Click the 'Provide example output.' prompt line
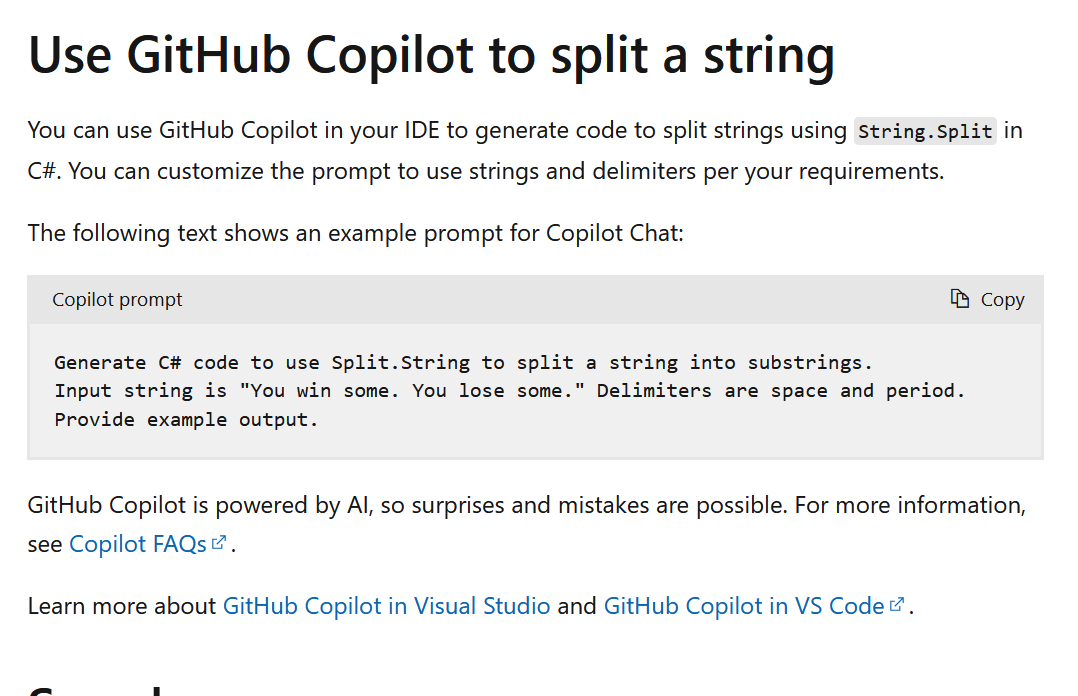 coord(186,420)
